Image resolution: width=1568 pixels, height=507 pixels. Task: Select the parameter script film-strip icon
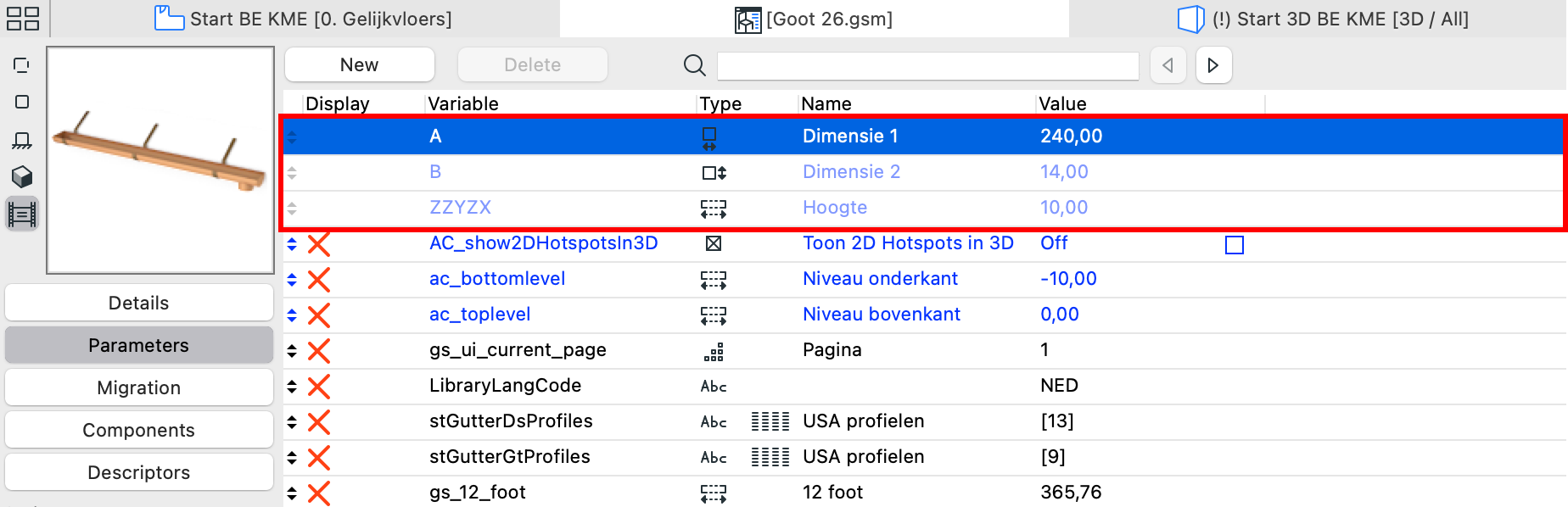22,214
